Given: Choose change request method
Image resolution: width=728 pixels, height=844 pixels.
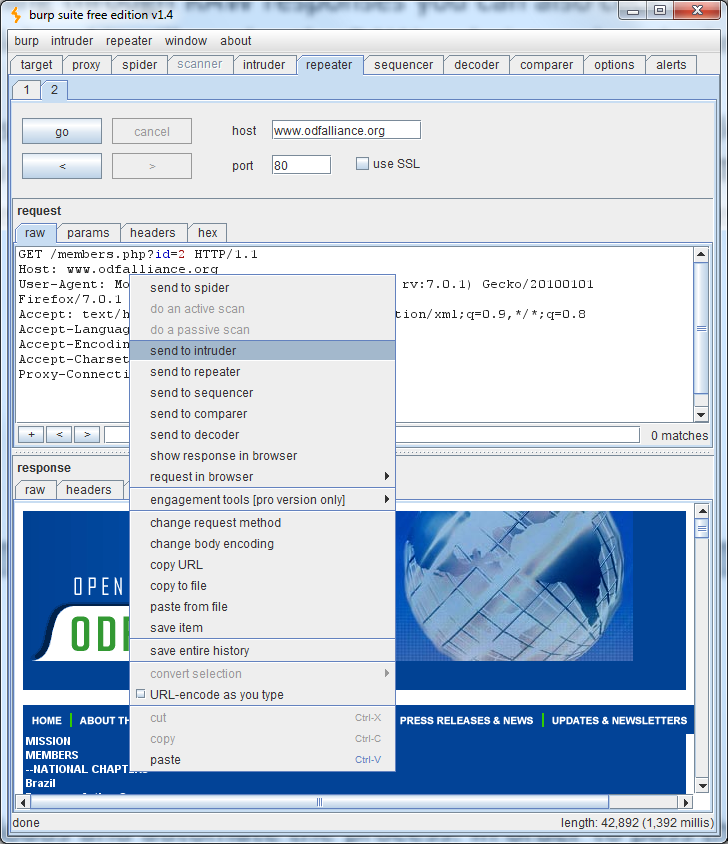Looking at the screenshot, I should click(x=263, y=523).
